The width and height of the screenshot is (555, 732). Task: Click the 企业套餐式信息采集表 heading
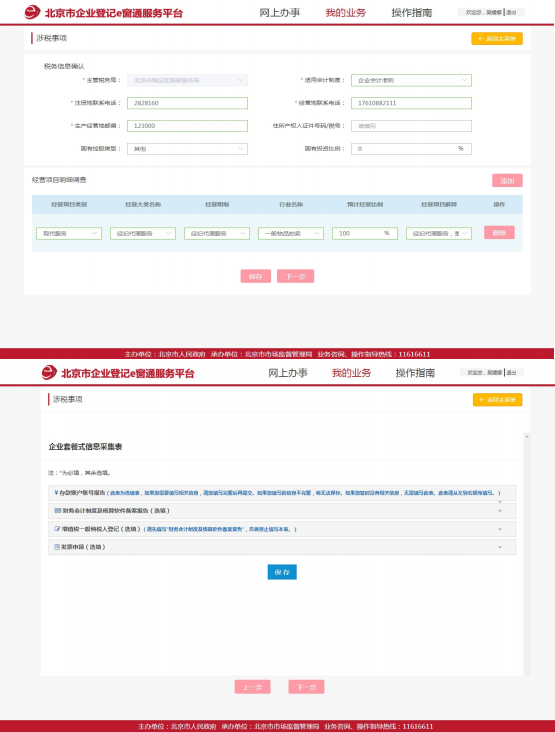click(85, 447)
